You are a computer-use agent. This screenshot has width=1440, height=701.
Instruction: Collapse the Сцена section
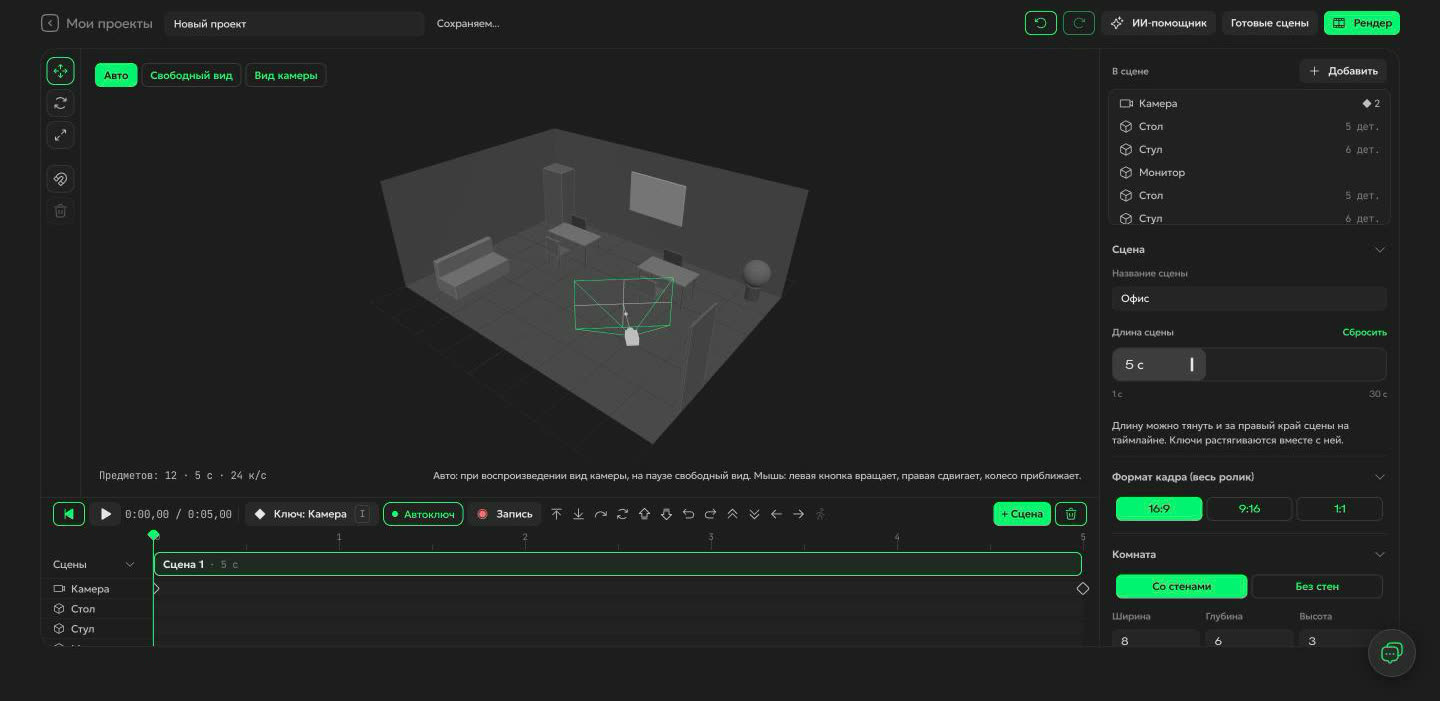[x=1379, y=249]
